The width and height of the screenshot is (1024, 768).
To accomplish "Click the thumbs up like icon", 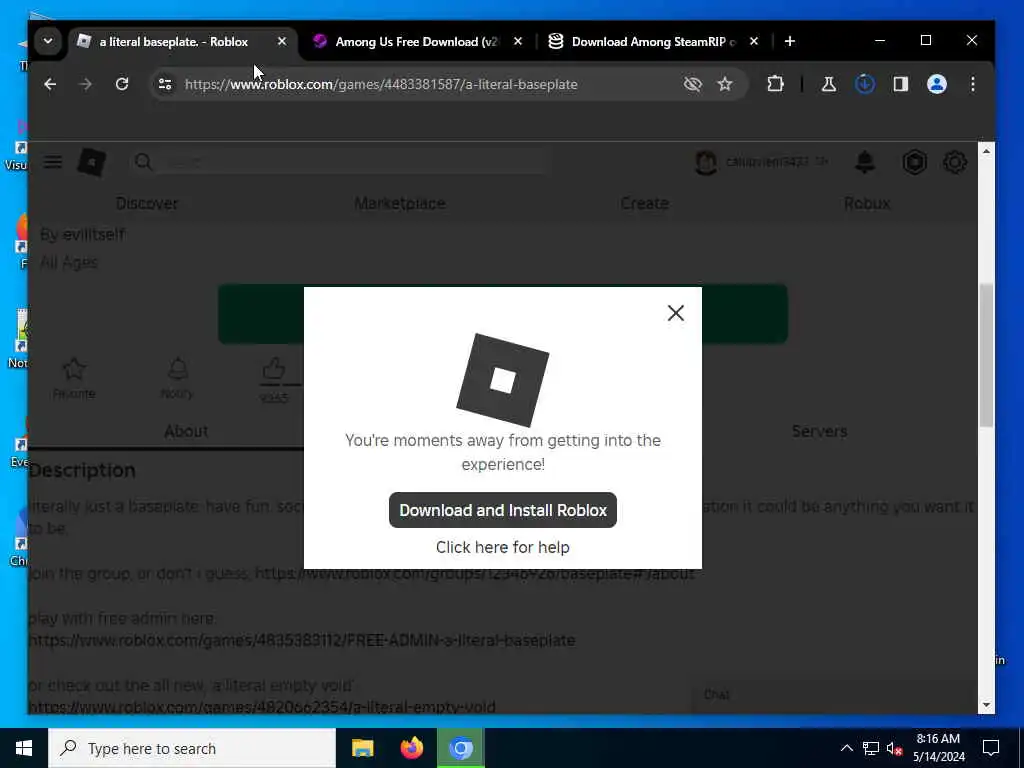I will (274, 369).
